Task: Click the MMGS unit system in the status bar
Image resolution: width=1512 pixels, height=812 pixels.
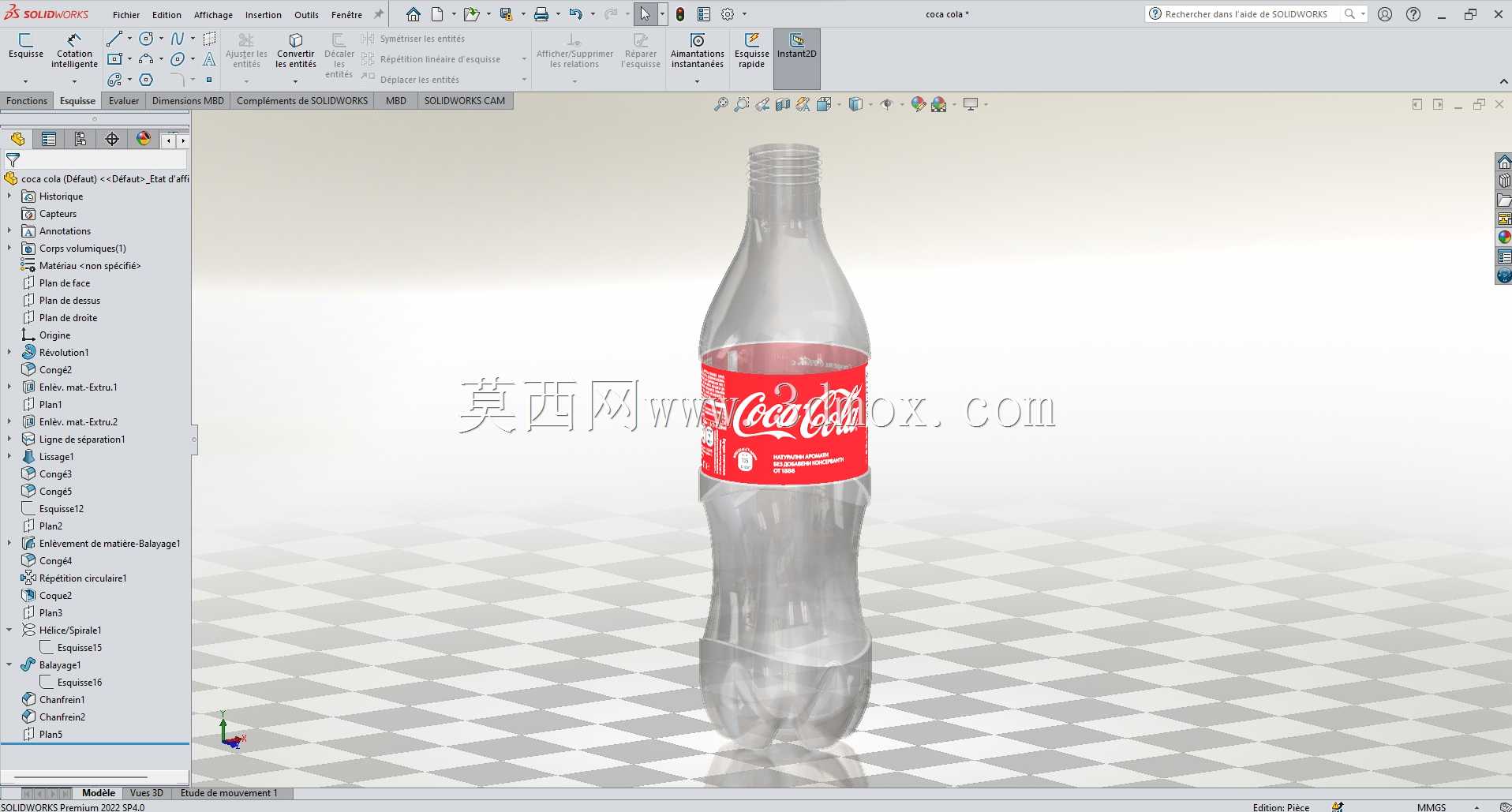Action: click(x=1432, y=807)
